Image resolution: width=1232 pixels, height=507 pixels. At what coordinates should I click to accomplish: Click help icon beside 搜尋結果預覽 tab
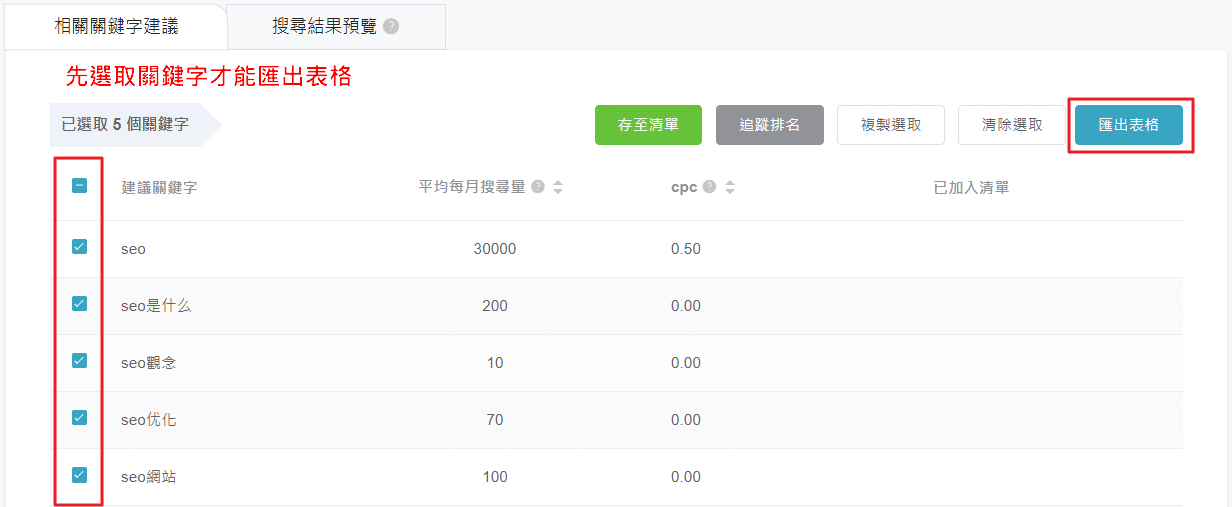click(391, 27)
